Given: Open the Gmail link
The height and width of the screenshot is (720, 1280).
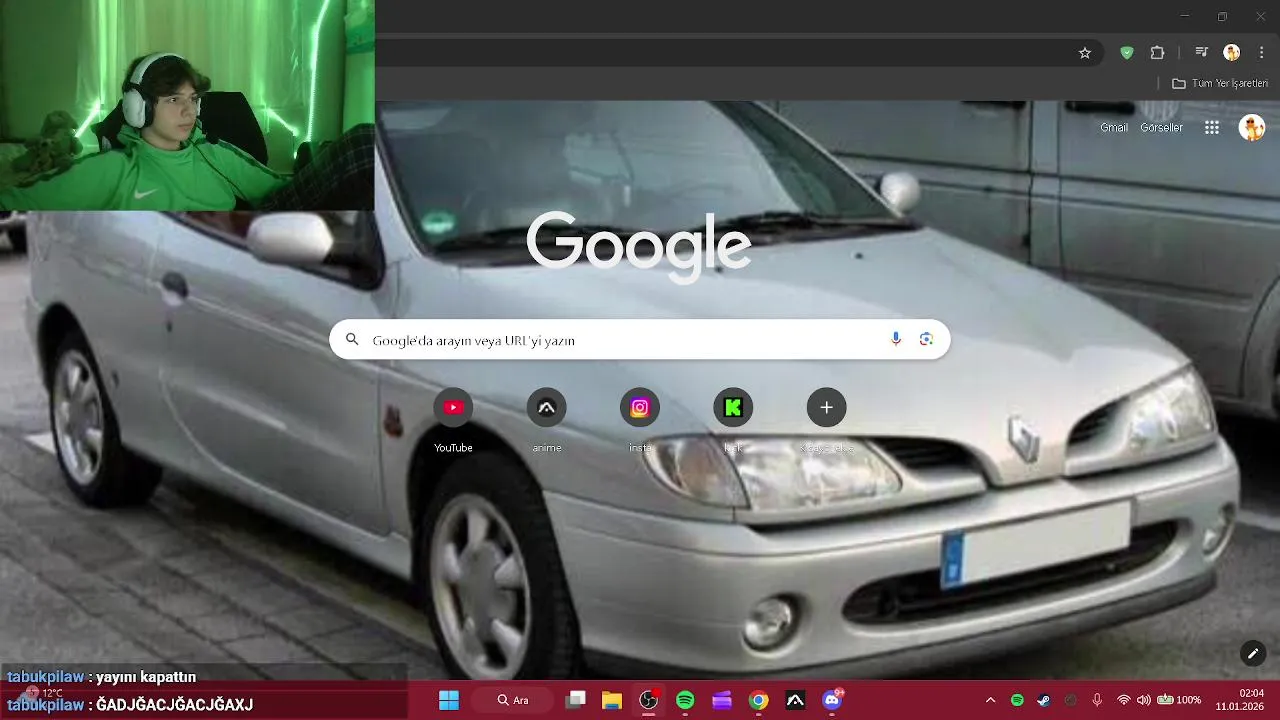Looking at the screenshot, I should pyautogui.click(x=1114, y=128).
